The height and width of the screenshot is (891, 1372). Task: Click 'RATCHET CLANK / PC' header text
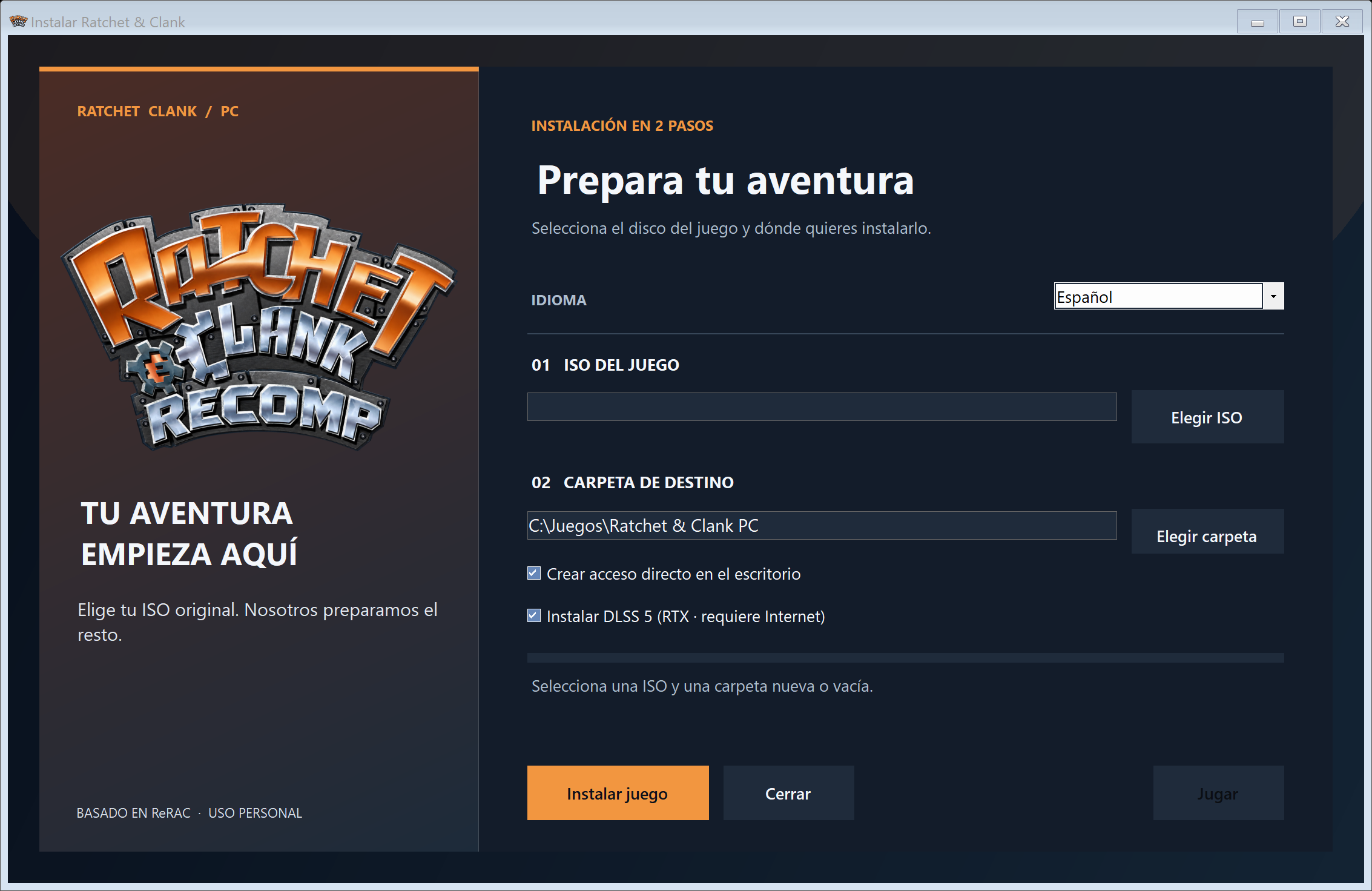(x=158, y=111)
